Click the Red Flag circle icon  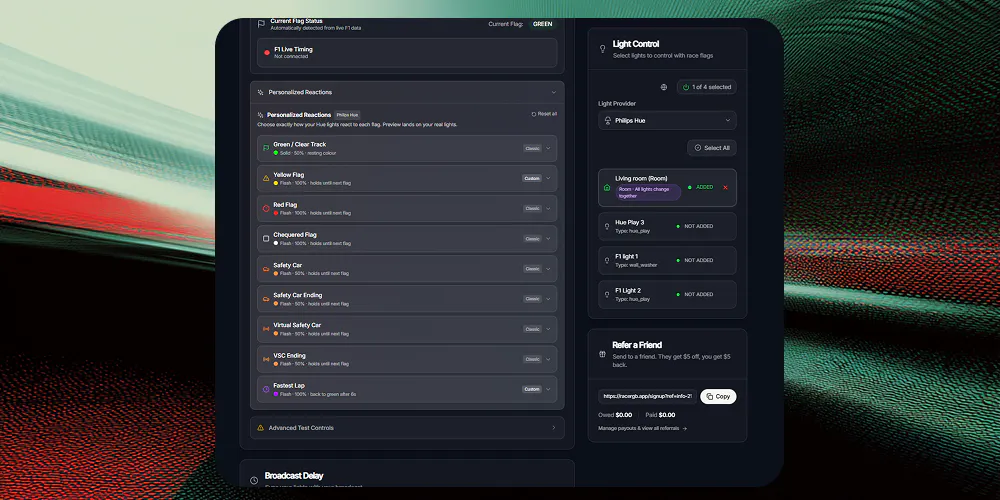266,209
